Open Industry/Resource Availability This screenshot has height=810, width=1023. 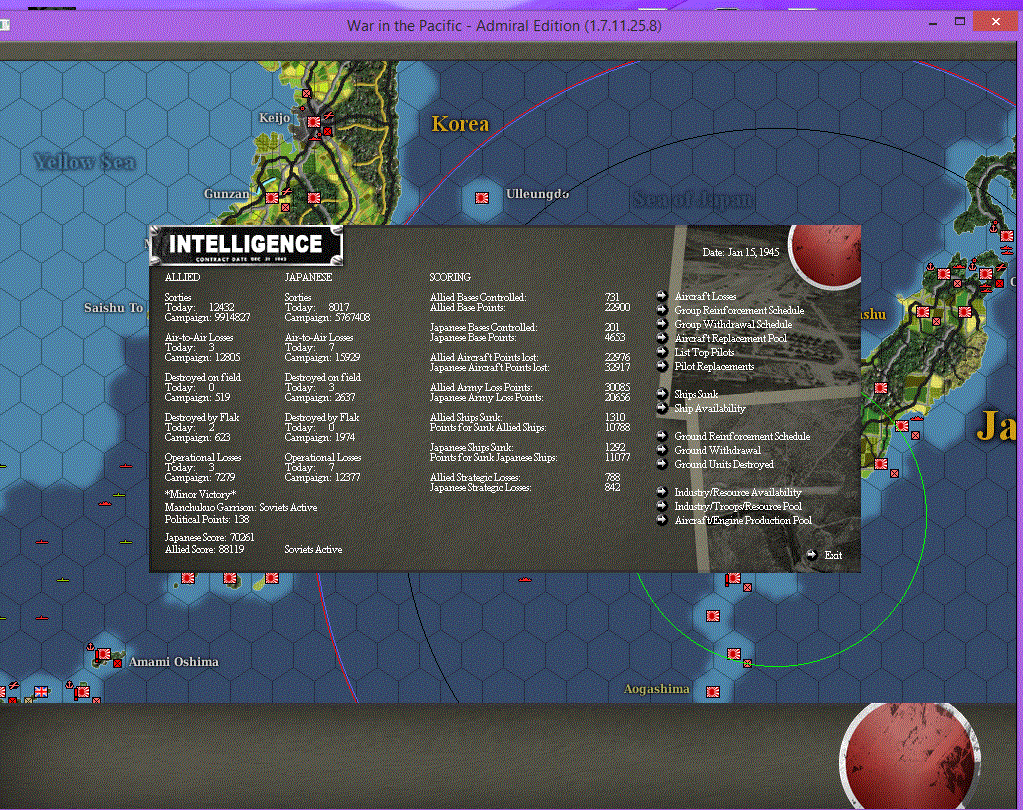(737, 492)
